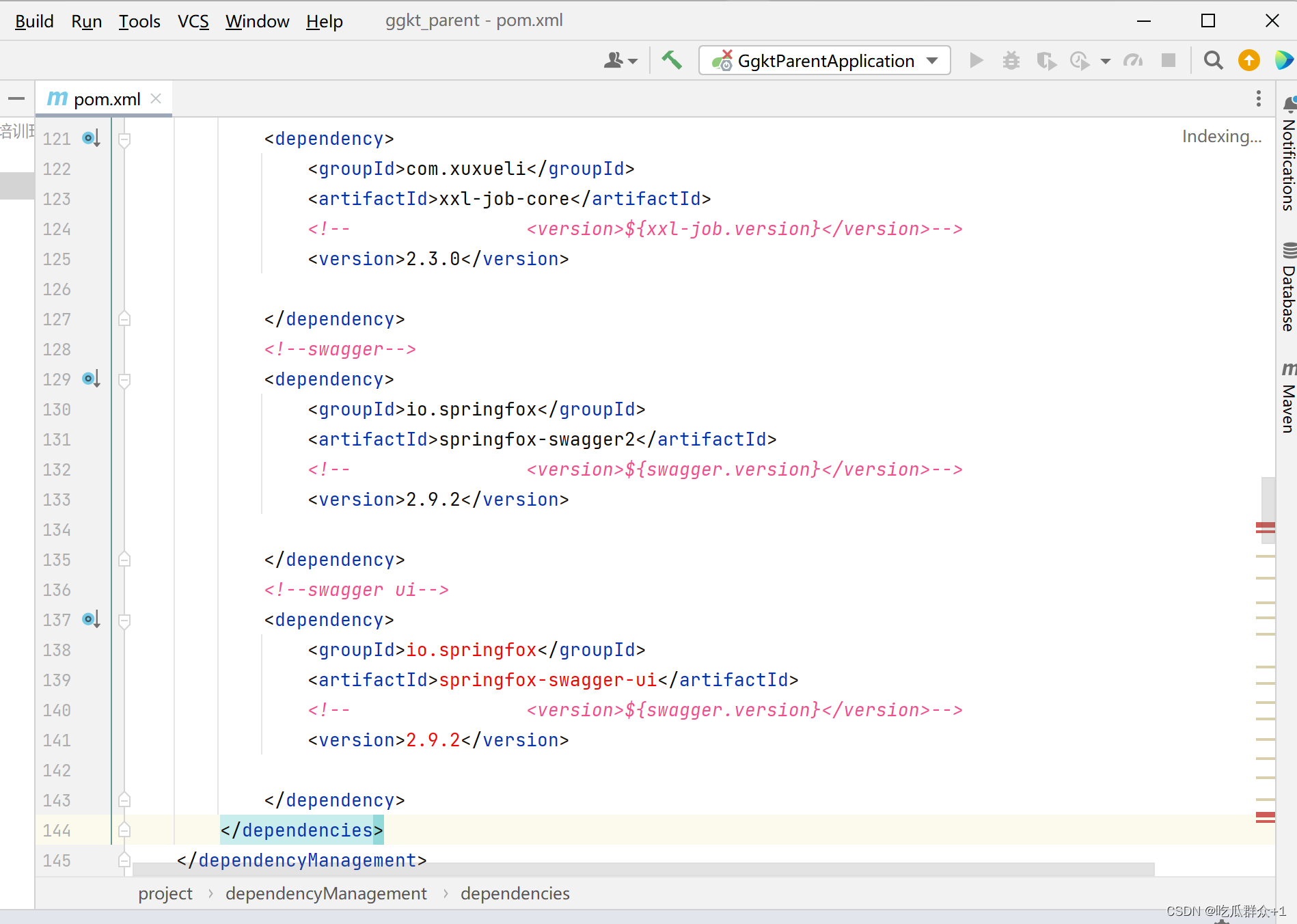Image resolution: width=1297 pixels, height=924 pixels.
Task: Expand the profiler options dropdown arrow
Action: [x=1106, y=62]
